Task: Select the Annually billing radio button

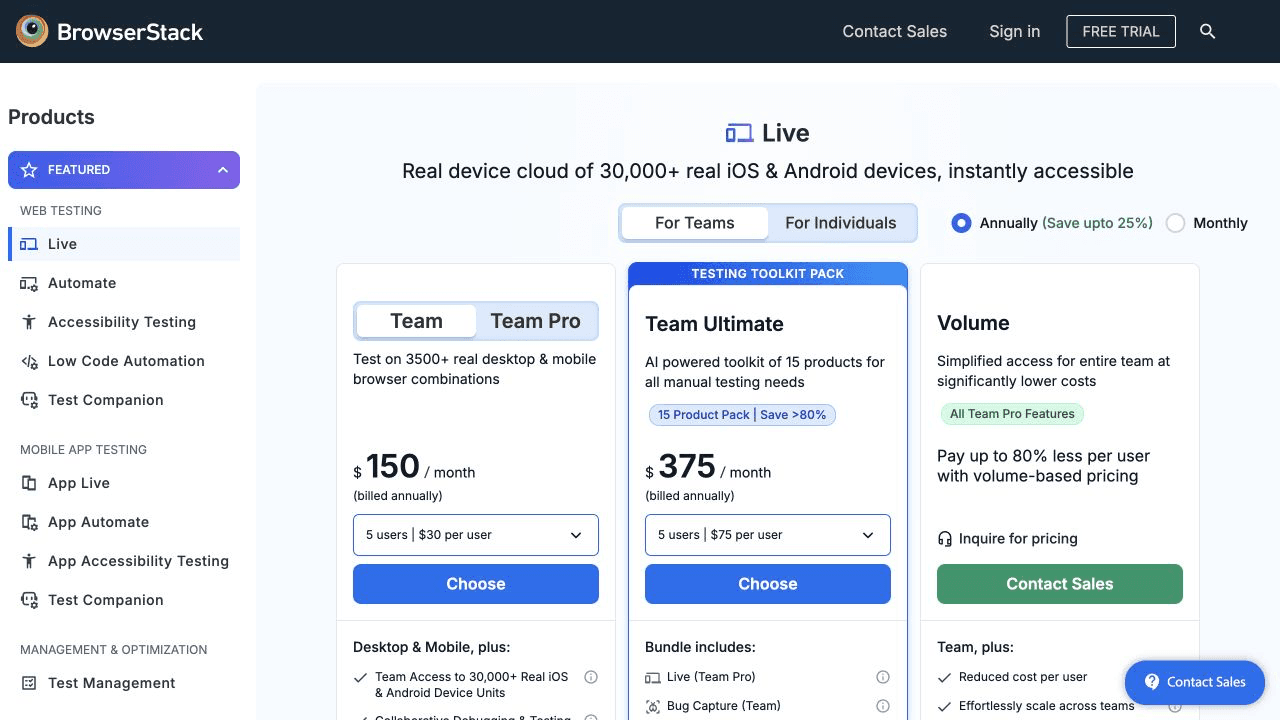Action: coord(961,223)
